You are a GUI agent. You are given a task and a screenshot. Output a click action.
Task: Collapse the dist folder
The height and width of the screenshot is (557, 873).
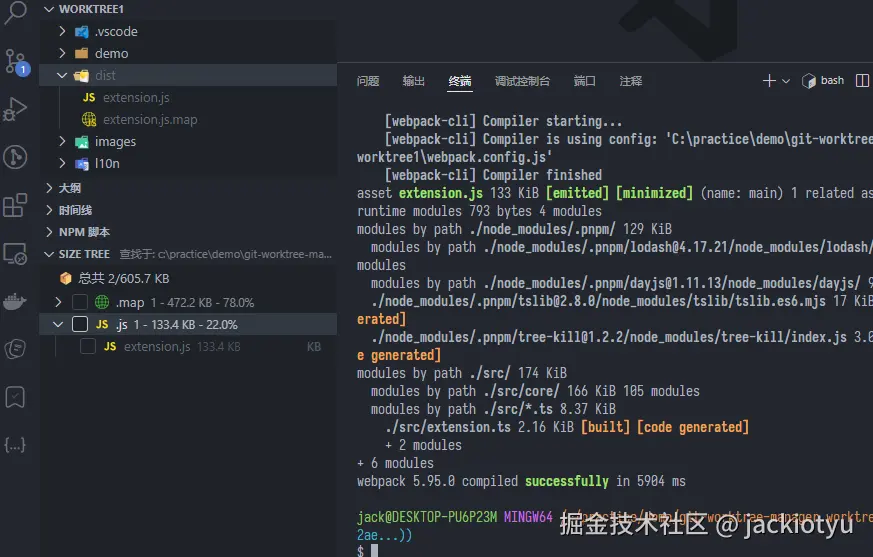(x=62, y=75)
